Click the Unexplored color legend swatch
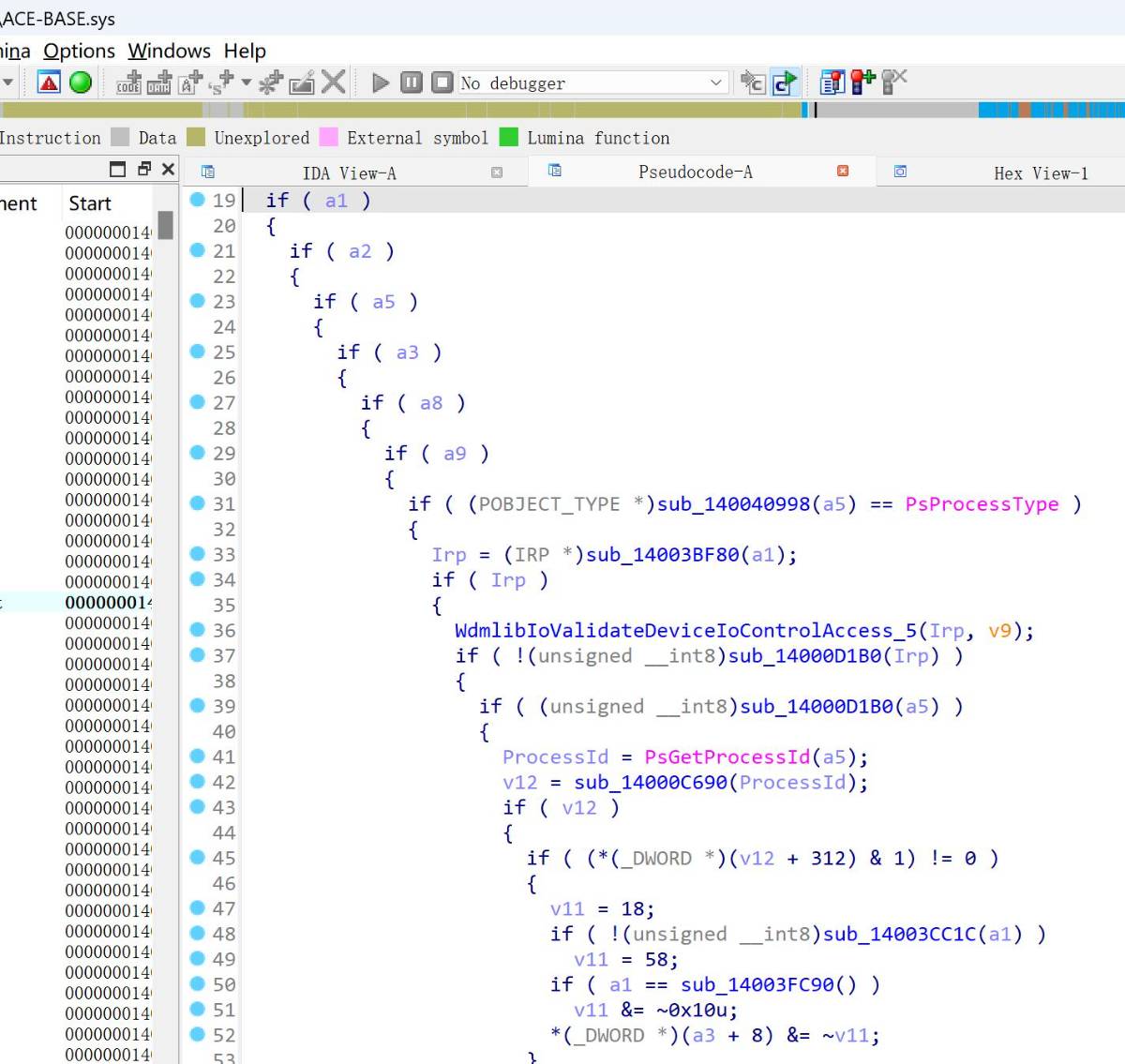The image size is (1125, 1064). 196,138
